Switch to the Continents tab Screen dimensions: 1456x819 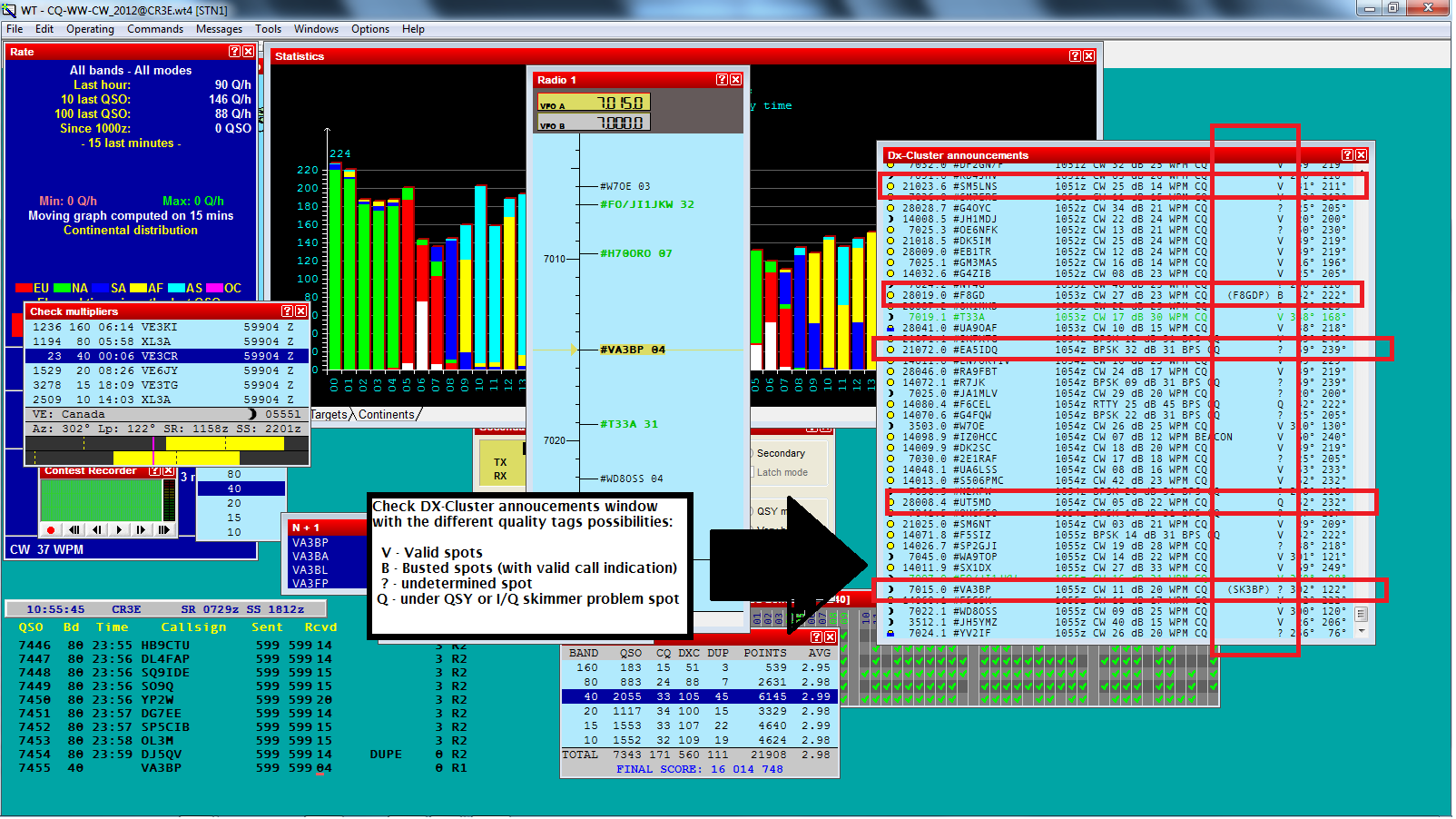pyautogui.click(x=386, y=415)
